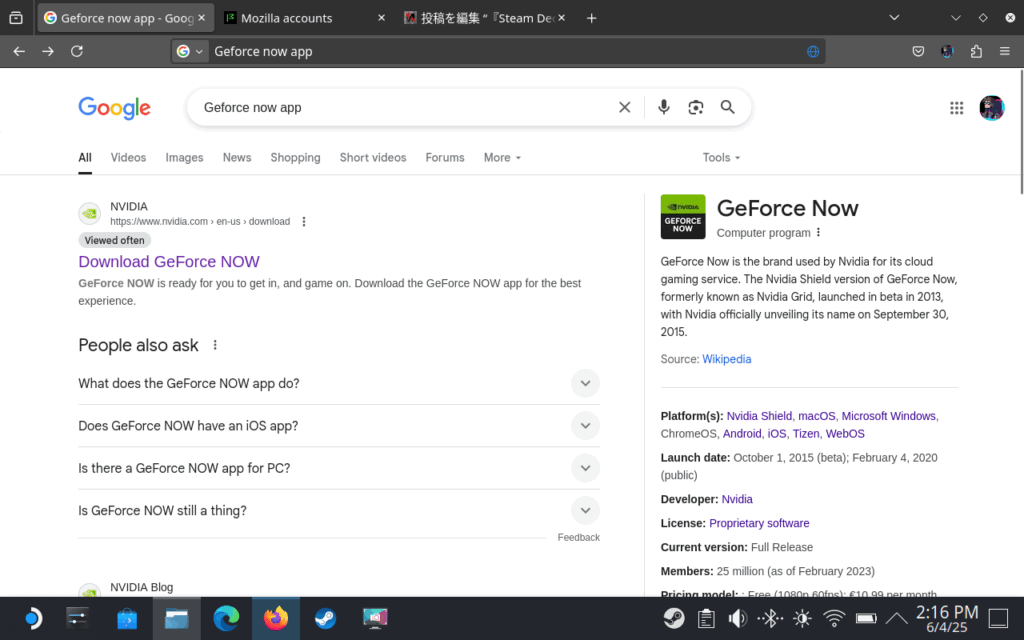Open the knowledge panel more options
Screen dimensions: 1024x640
click(818, 232)
